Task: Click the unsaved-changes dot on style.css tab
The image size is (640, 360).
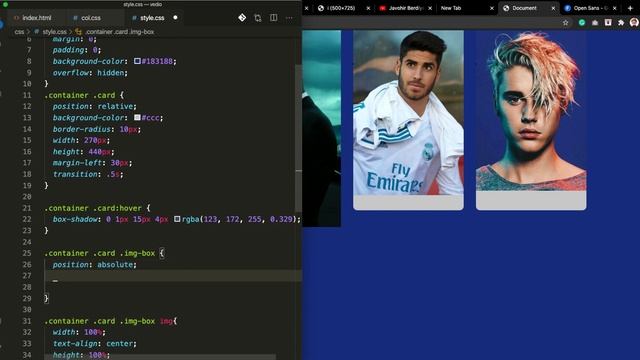Action: point(175,18)
